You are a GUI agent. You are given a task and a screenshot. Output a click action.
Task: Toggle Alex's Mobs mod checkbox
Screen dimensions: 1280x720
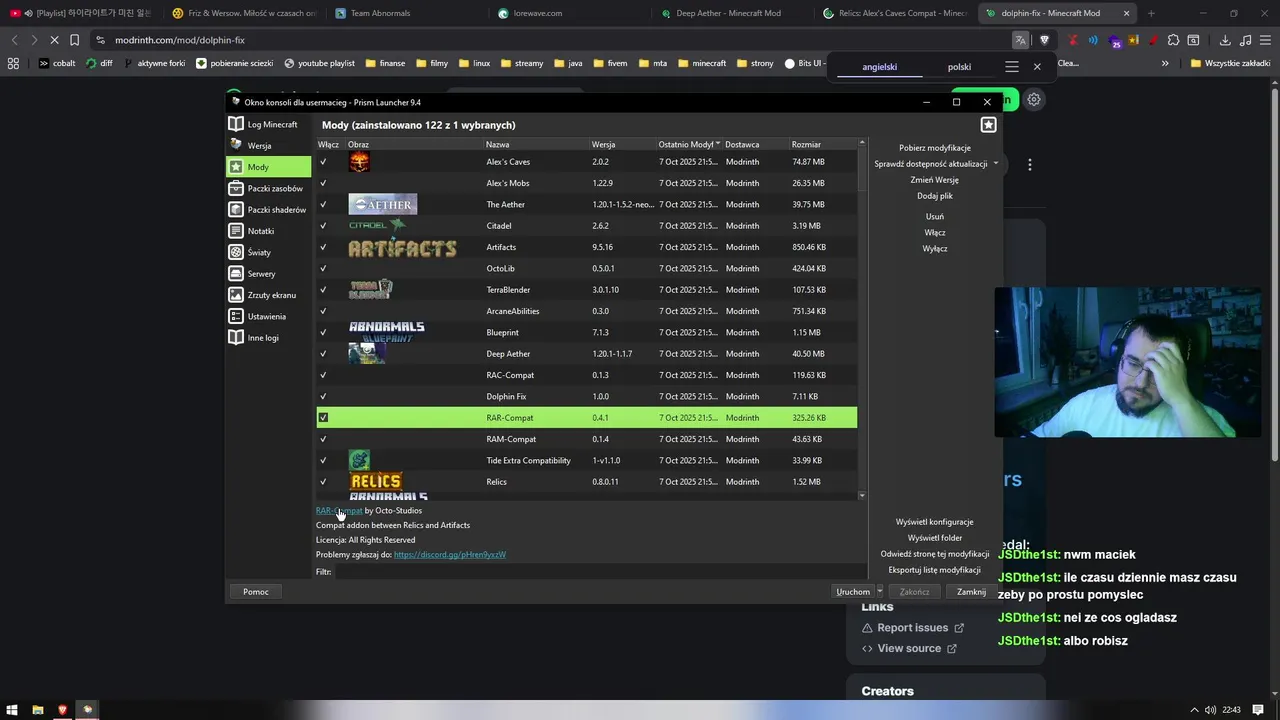pos(323,183)
